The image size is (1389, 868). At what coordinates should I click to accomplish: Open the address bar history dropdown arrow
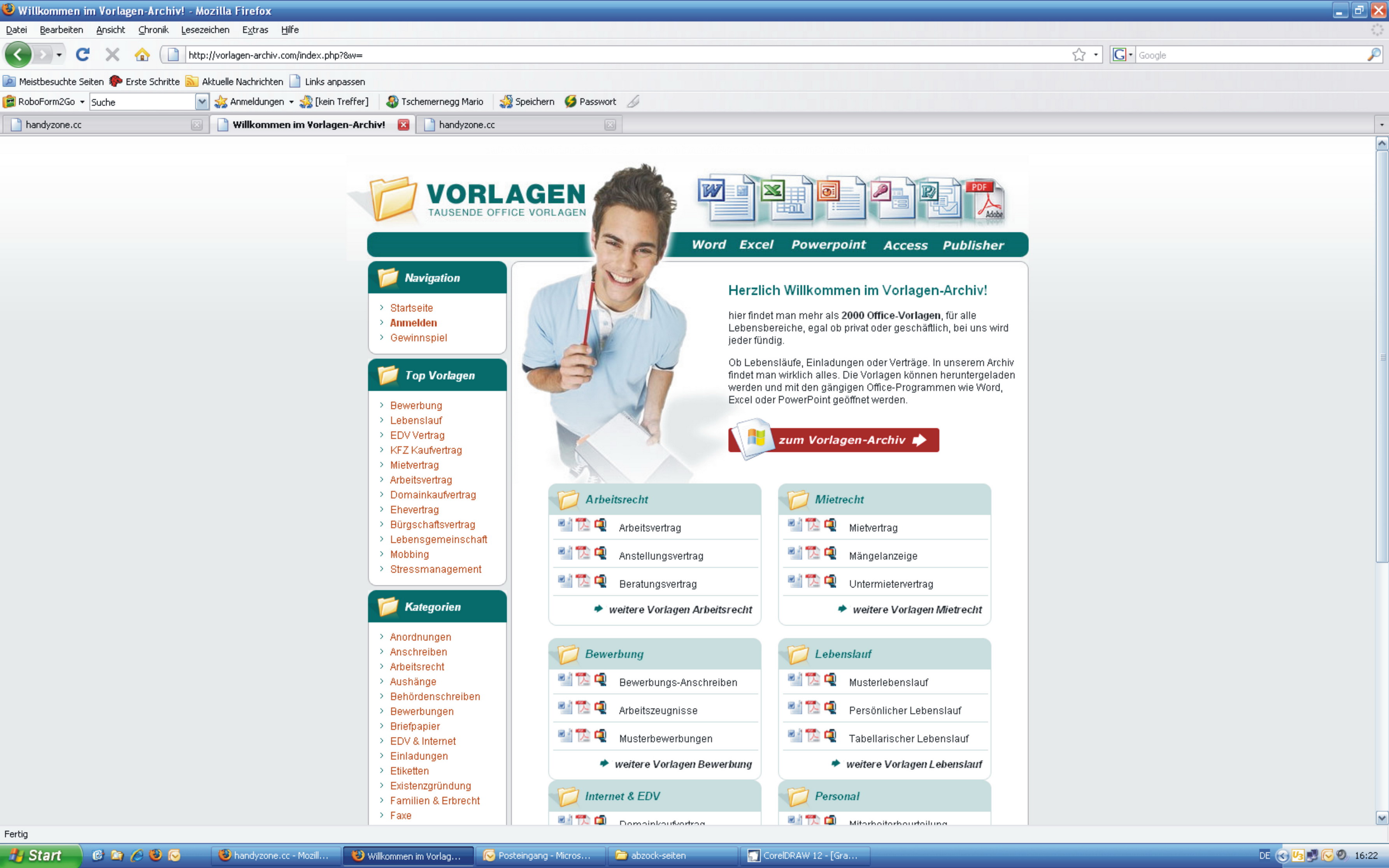pyautogui.click(x=1096, y=55)
